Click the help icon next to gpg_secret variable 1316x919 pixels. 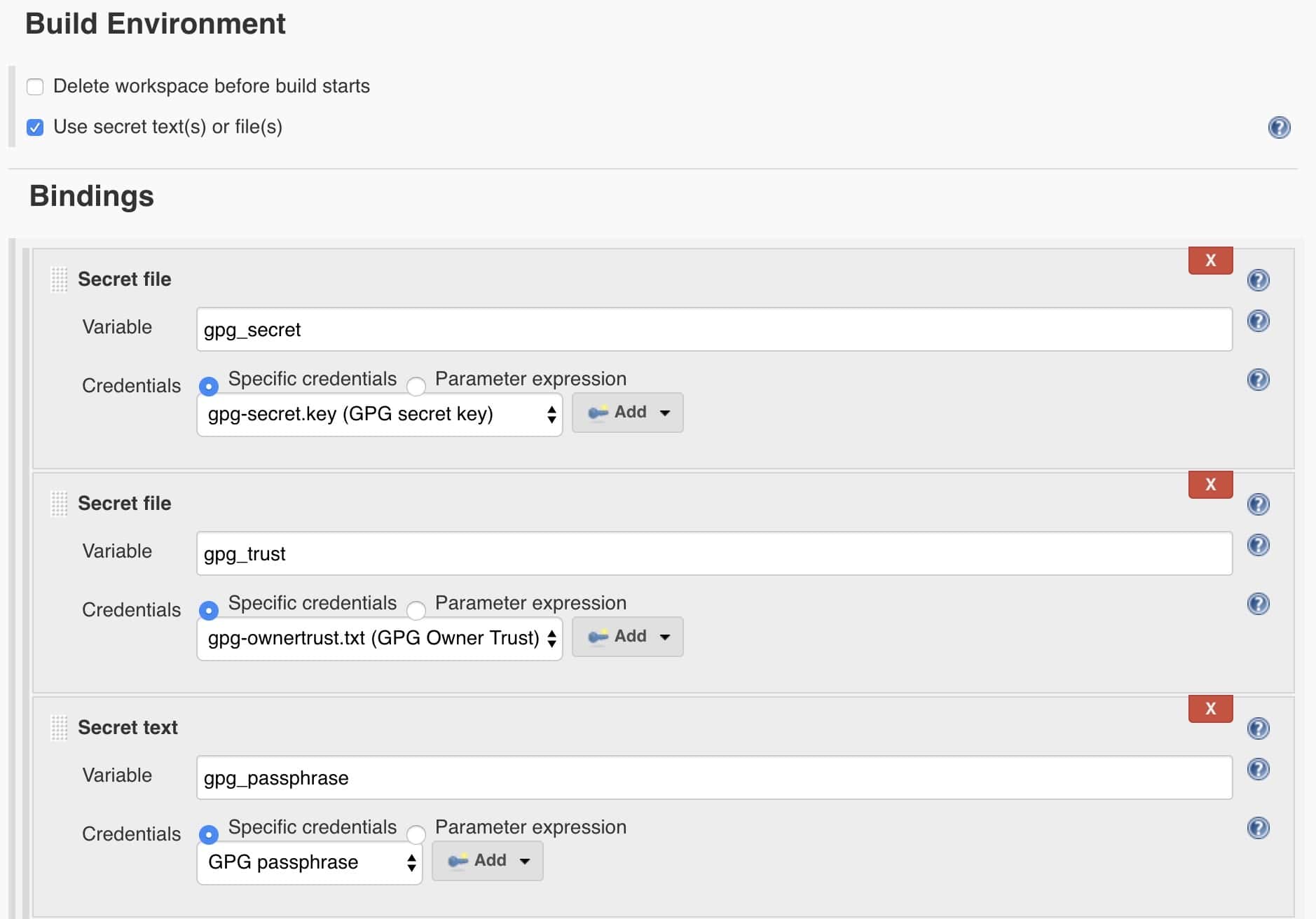[x=1259, y=322]
